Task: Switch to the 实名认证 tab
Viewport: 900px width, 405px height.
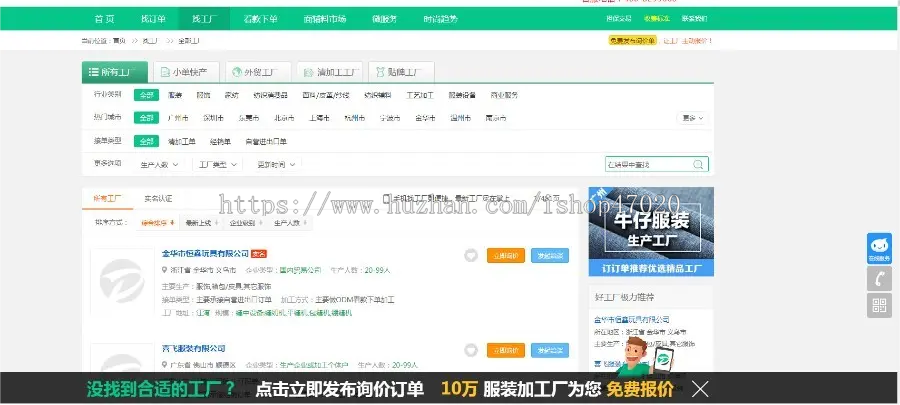Action: coord(158,198)
